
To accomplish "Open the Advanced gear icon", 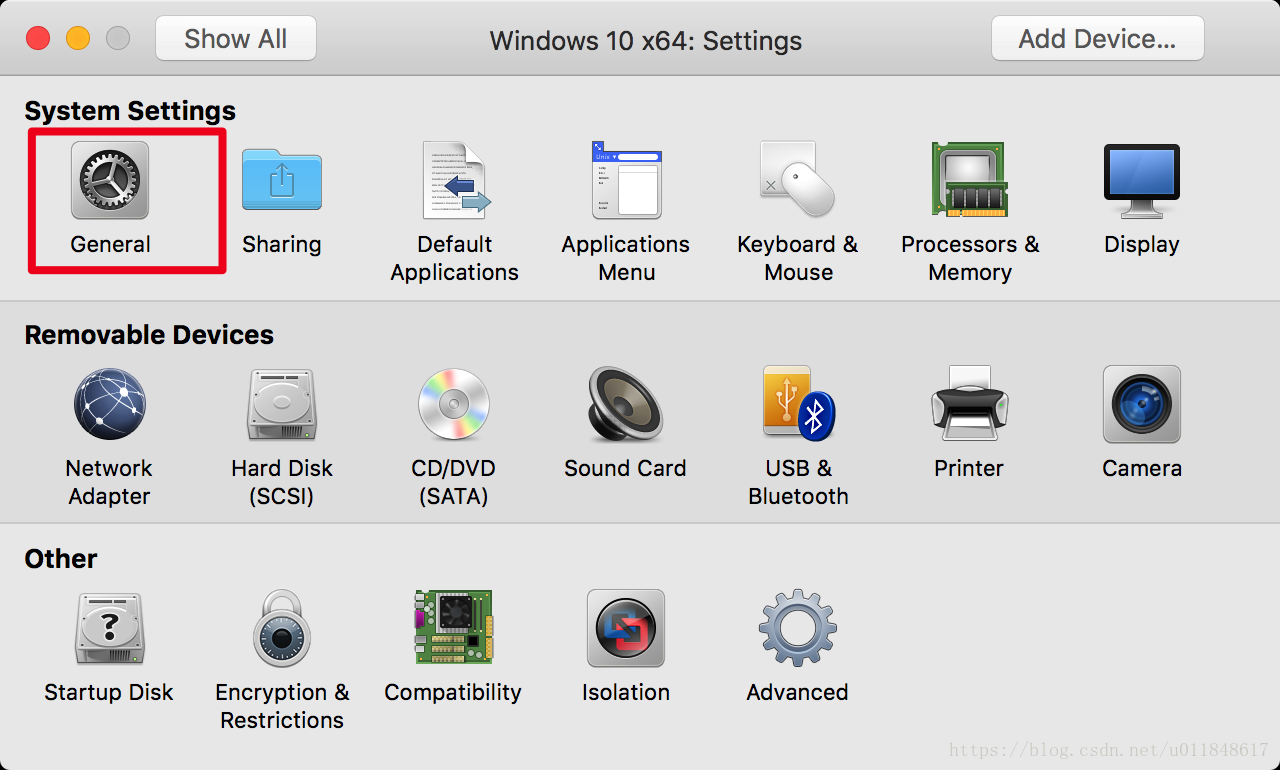I will pyautogui.click(x=798, y=628).
